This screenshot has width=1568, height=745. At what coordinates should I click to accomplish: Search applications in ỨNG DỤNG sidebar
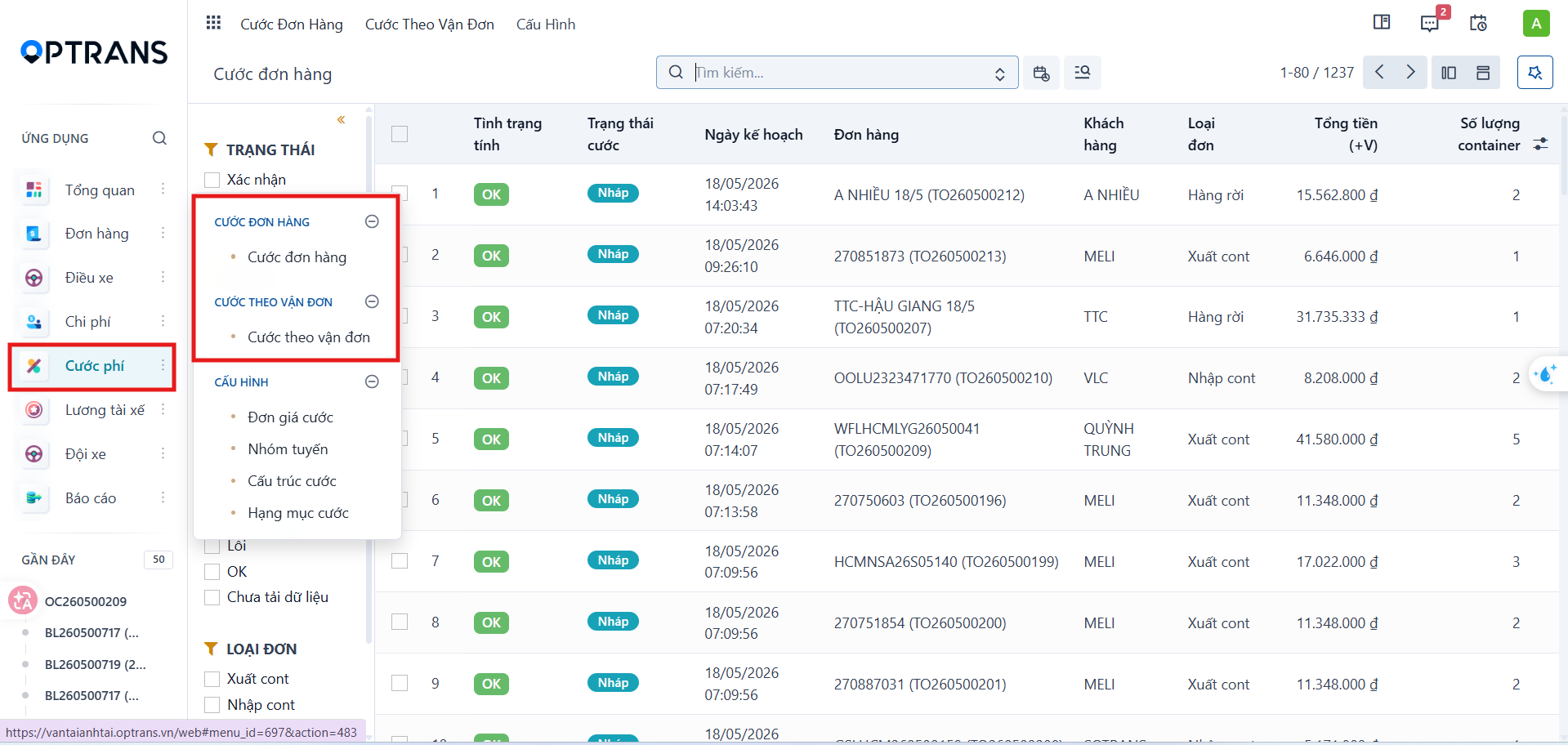[159, 138]
